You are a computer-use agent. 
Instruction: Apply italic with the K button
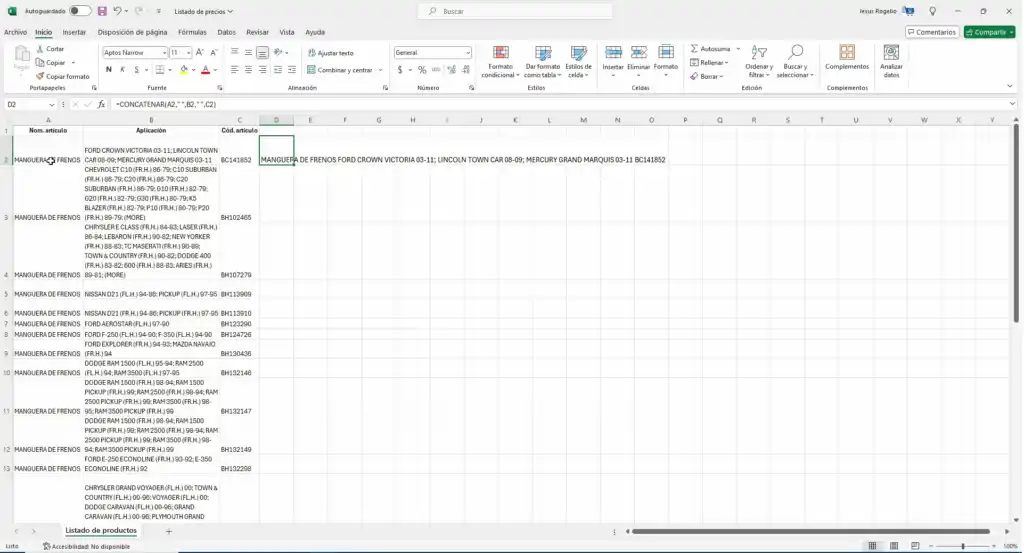click(122, 70)
